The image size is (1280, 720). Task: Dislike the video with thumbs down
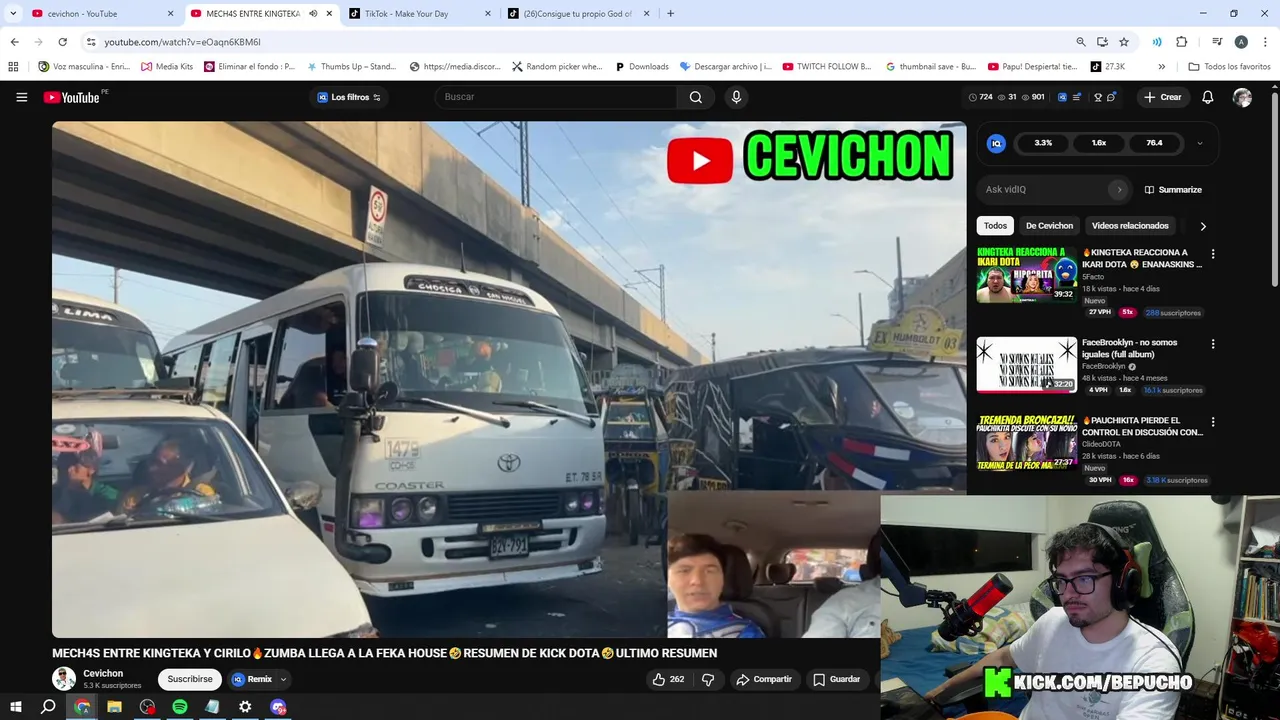click(708, 679)
